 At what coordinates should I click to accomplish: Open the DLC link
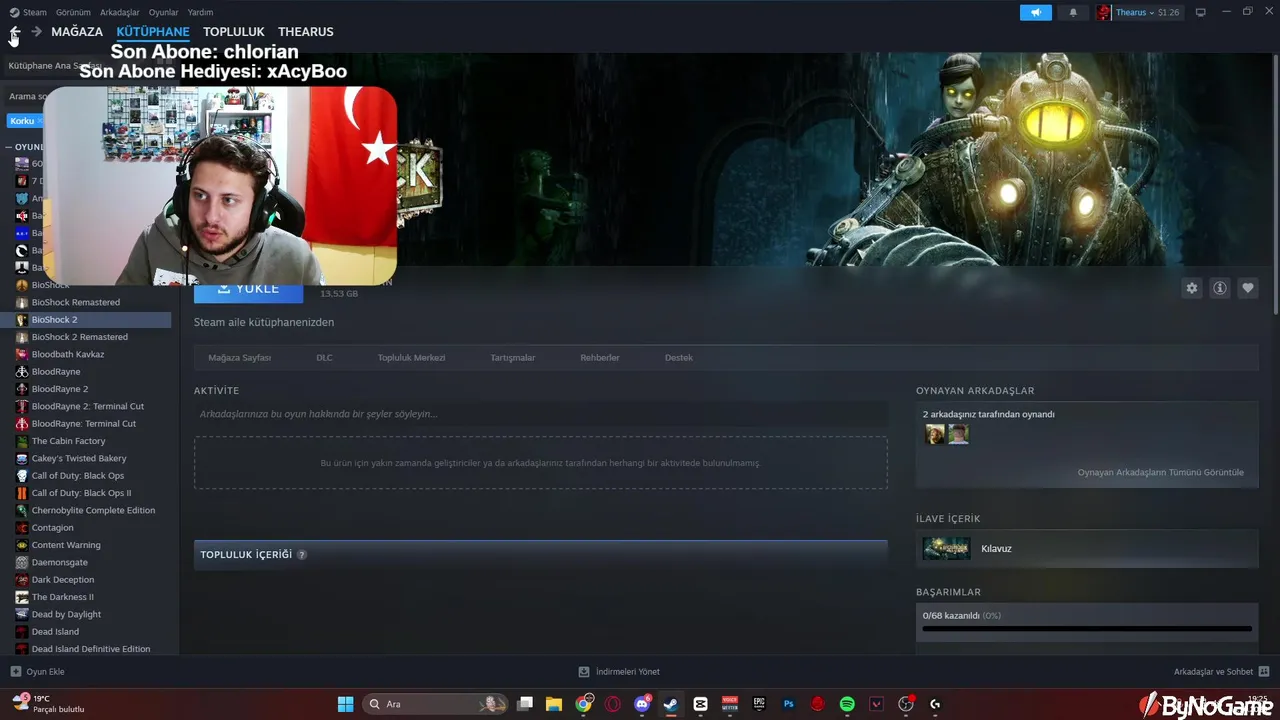(324, 358)
